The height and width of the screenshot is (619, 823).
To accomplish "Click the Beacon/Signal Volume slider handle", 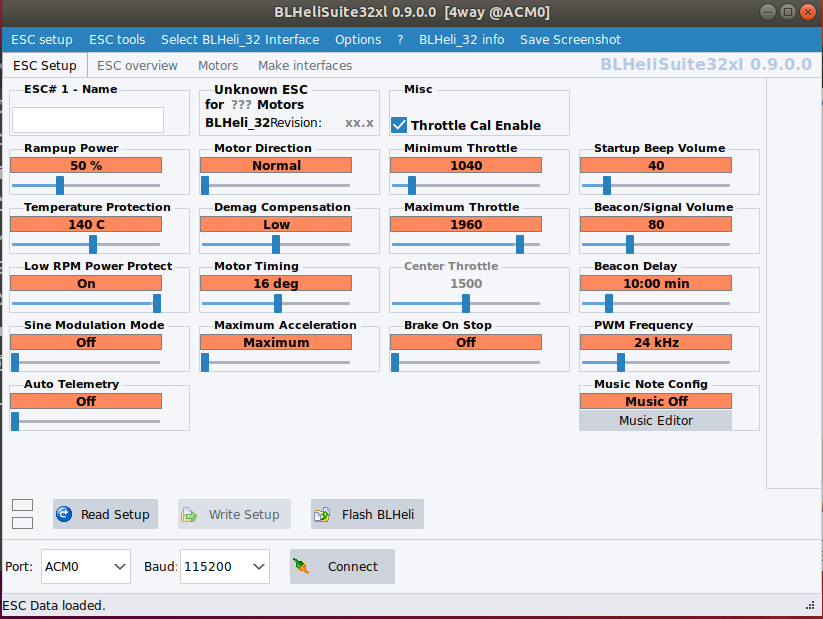I will tap(630, 244).
